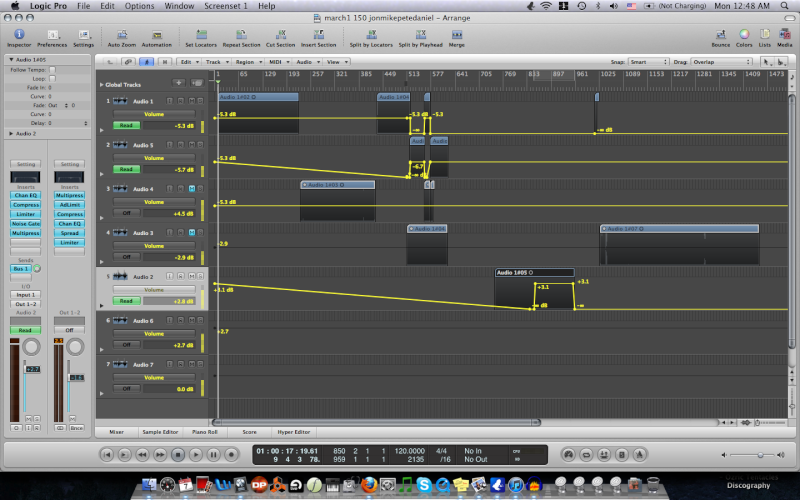Image resolution: width=800 pixels, height=500 pixels.
Task: Toggle the blue Catch playhead button
Action: click(x=146, y=62)
